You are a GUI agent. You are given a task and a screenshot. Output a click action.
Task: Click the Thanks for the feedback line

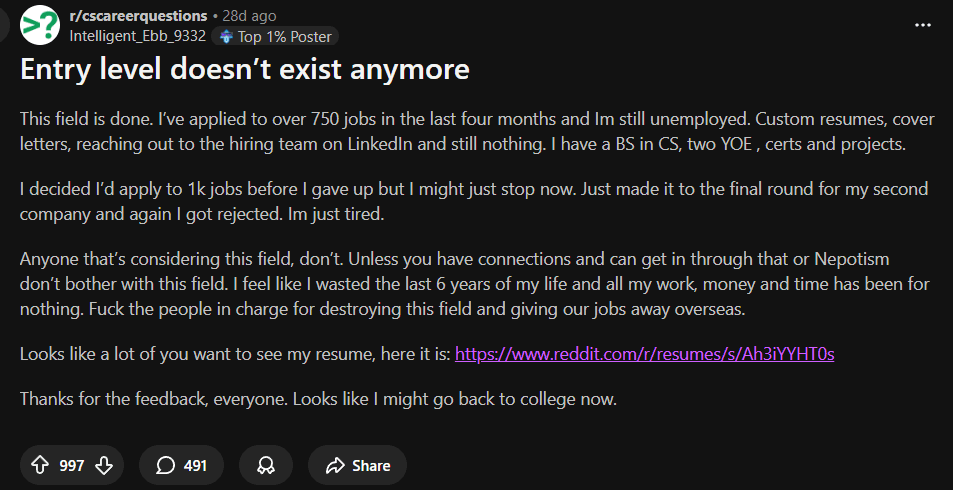click(318, 399)
